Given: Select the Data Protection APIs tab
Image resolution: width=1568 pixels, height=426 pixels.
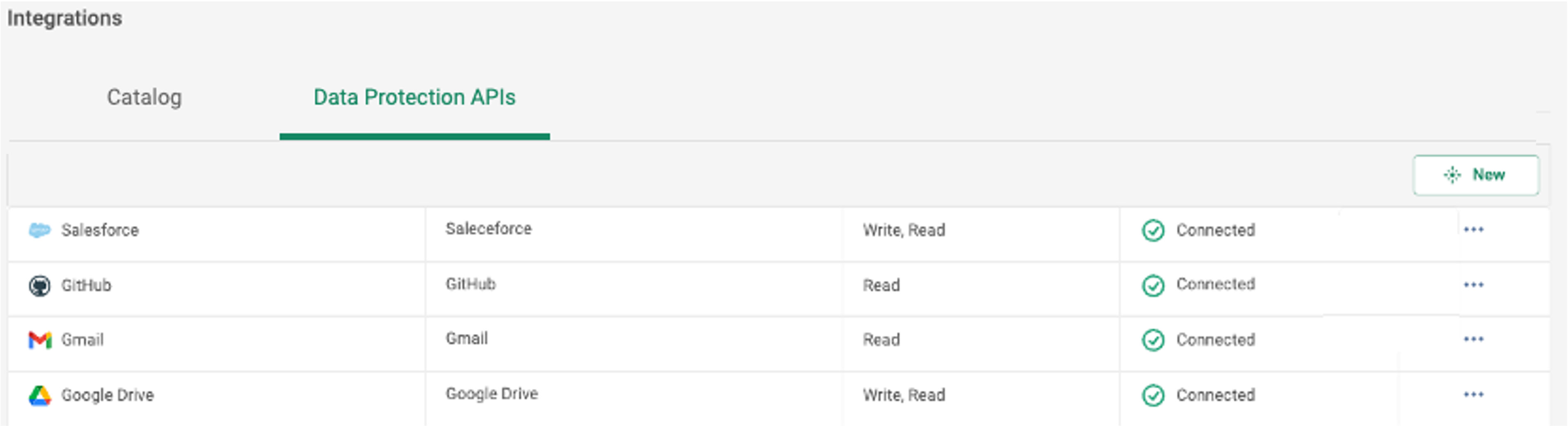Looking at the screenshot, I should pyautogui.click(x=414, y=98).
